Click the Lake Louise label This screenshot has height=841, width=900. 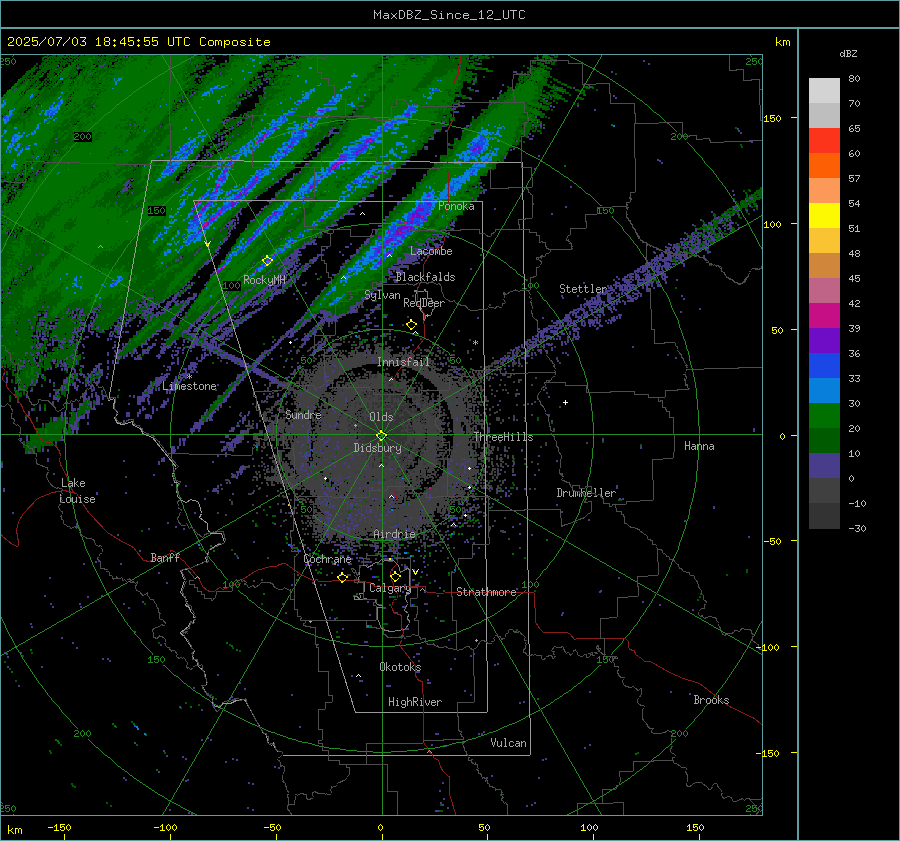click(77, 491)
